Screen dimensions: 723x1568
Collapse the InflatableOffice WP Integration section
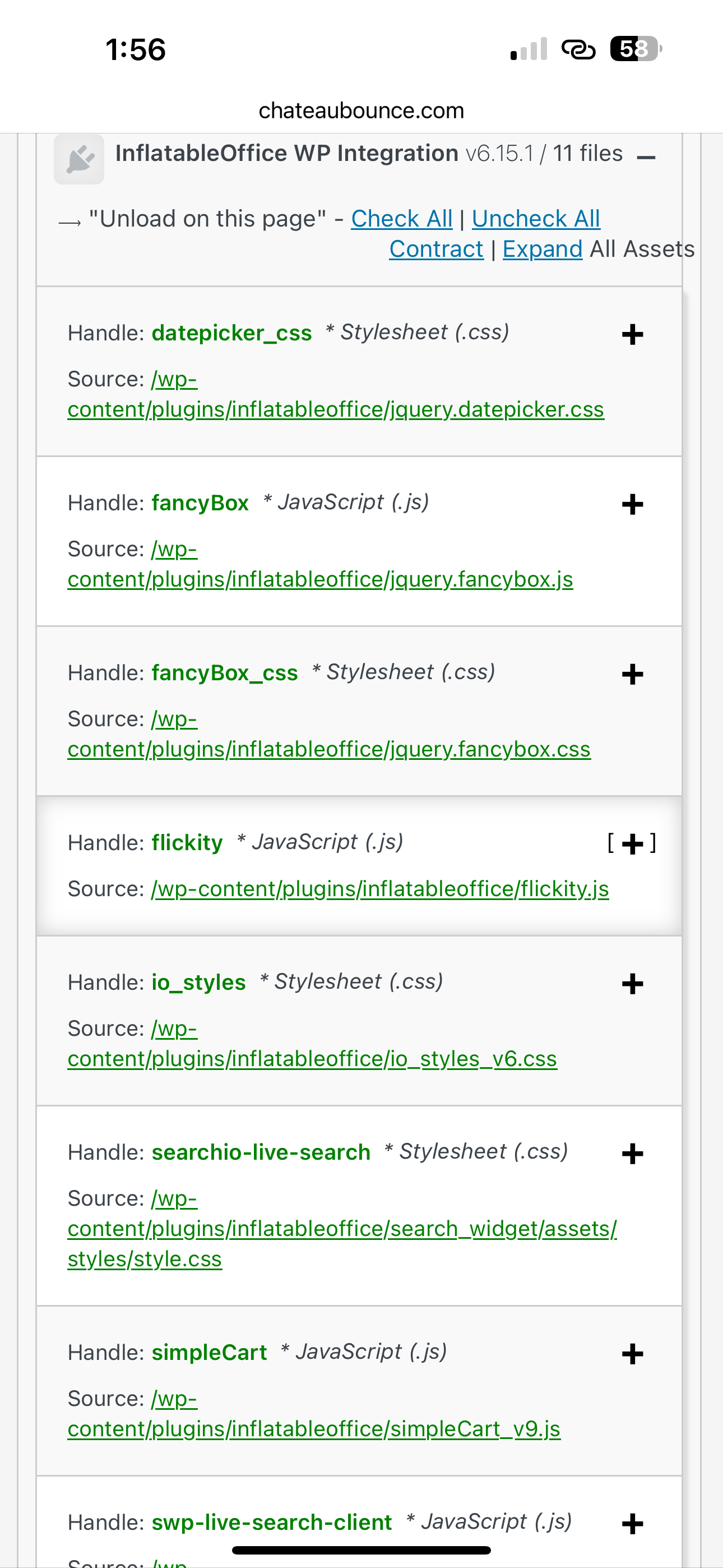click(646, 158)
